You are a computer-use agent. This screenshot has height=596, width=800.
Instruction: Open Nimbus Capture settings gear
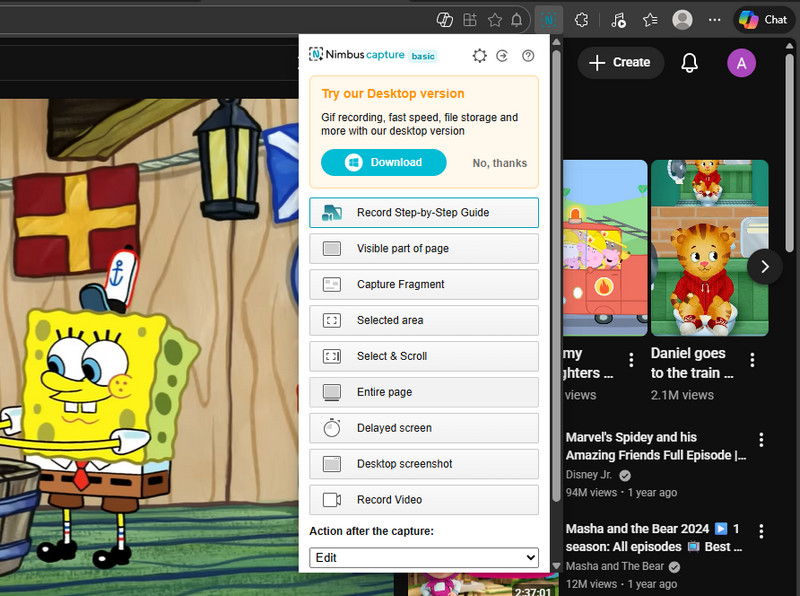[x=479, y=56]
